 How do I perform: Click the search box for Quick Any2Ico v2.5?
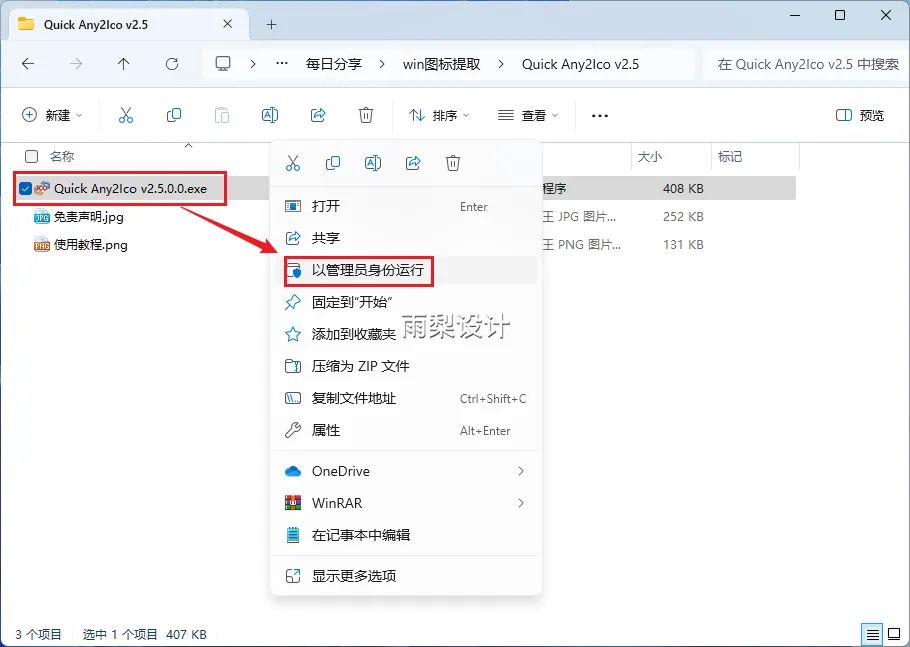coord(807,64)
